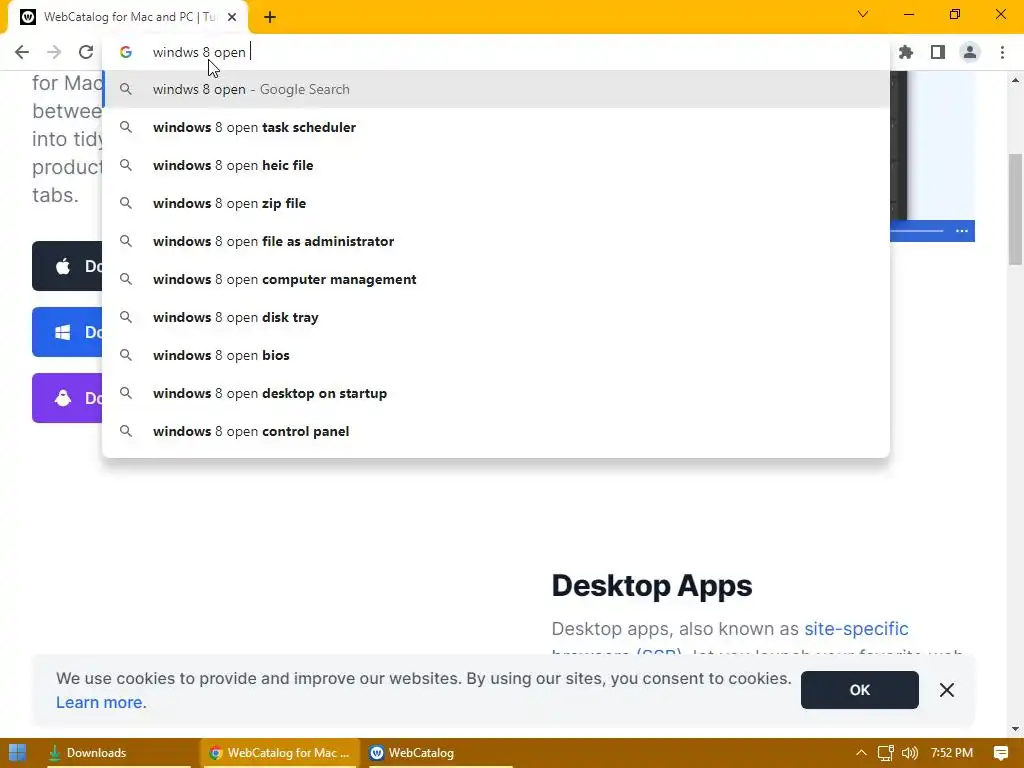Click the Windows download button
The image size is (1024, 768).
coord(67,332)
